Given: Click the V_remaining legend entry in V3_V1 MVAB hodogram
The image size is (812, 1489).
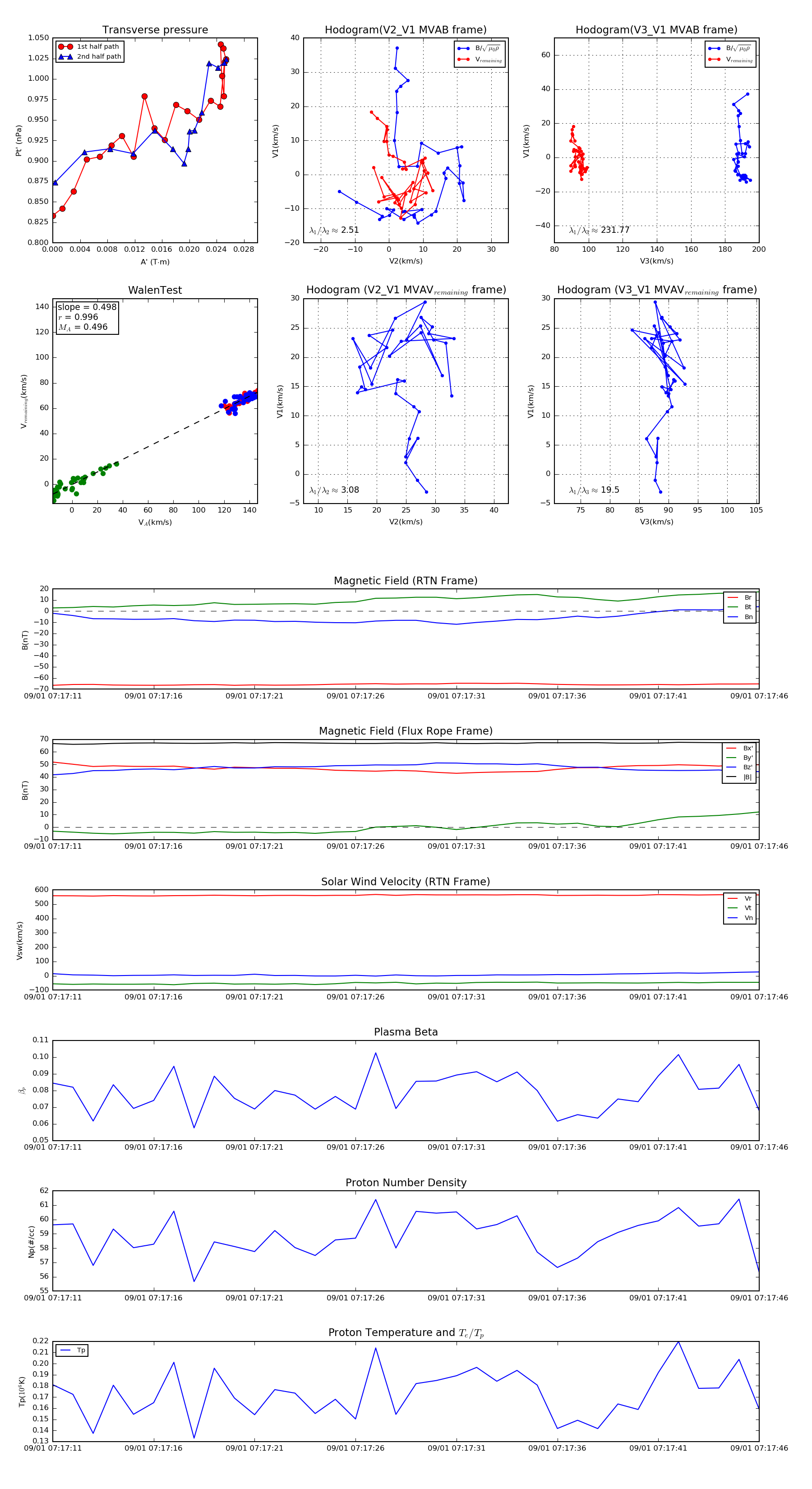Looking at the screenshot, I should tap(730, 60).
